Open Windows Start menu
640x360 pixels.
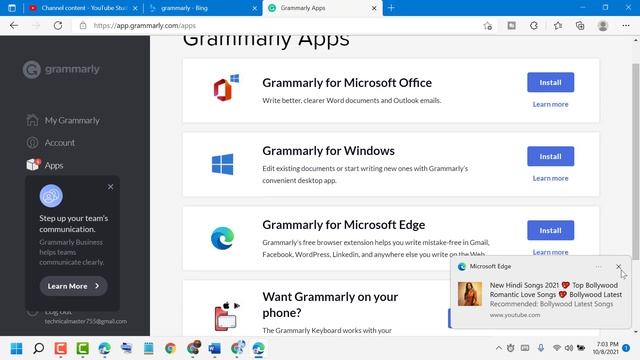16,348
